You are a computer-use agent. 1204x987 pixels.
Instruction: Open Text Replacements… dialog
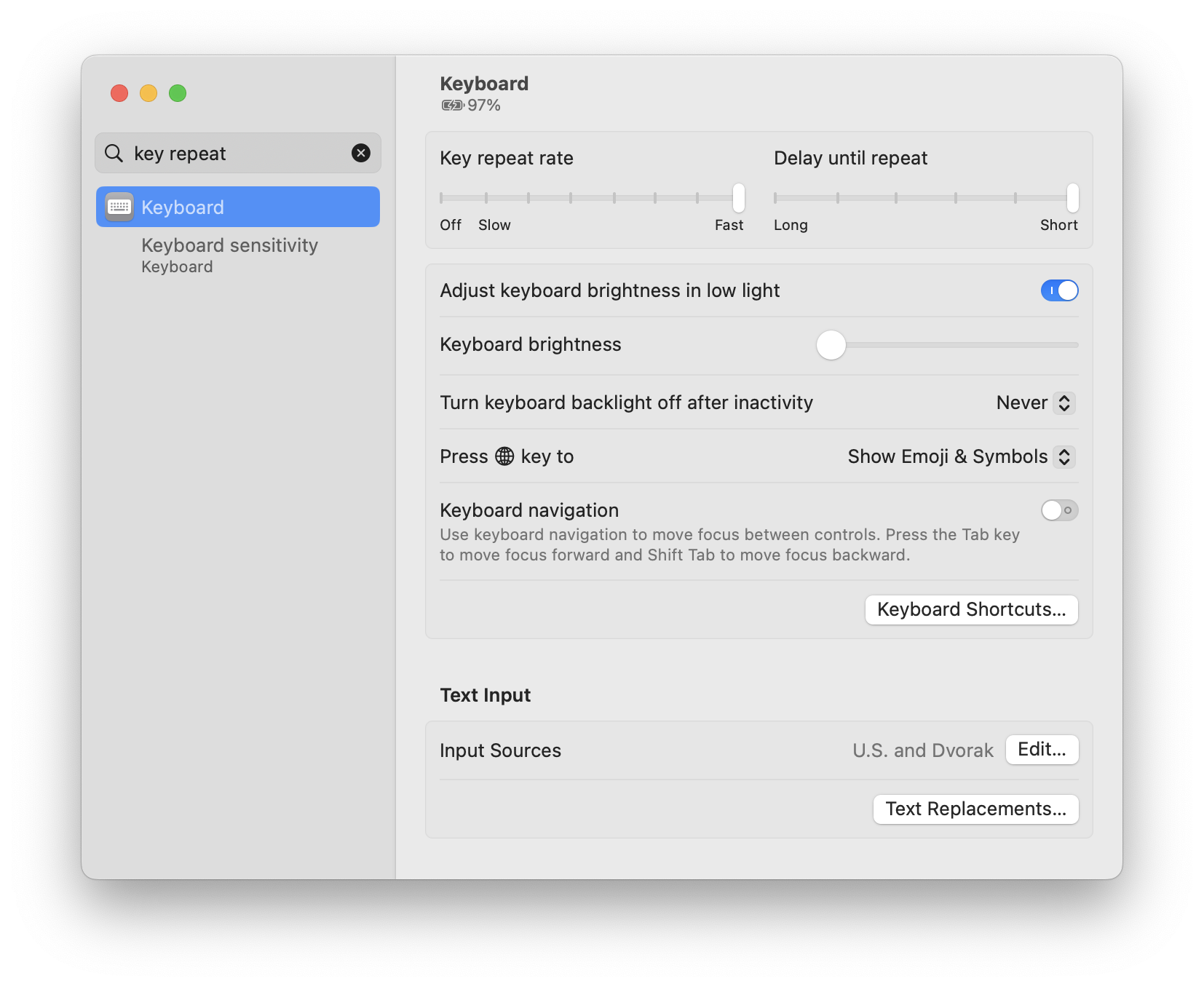975,809
